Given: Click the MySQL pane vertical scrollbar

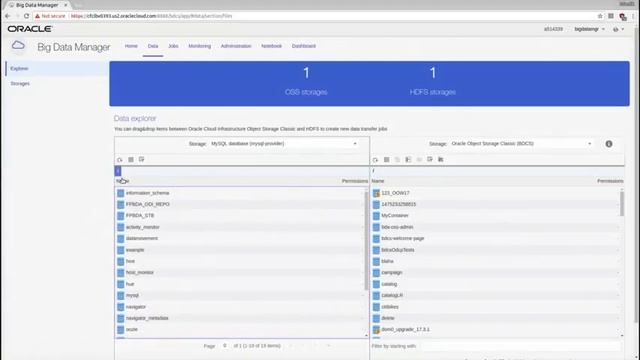Looking at the screenshot, I should (x=366, y=241).
